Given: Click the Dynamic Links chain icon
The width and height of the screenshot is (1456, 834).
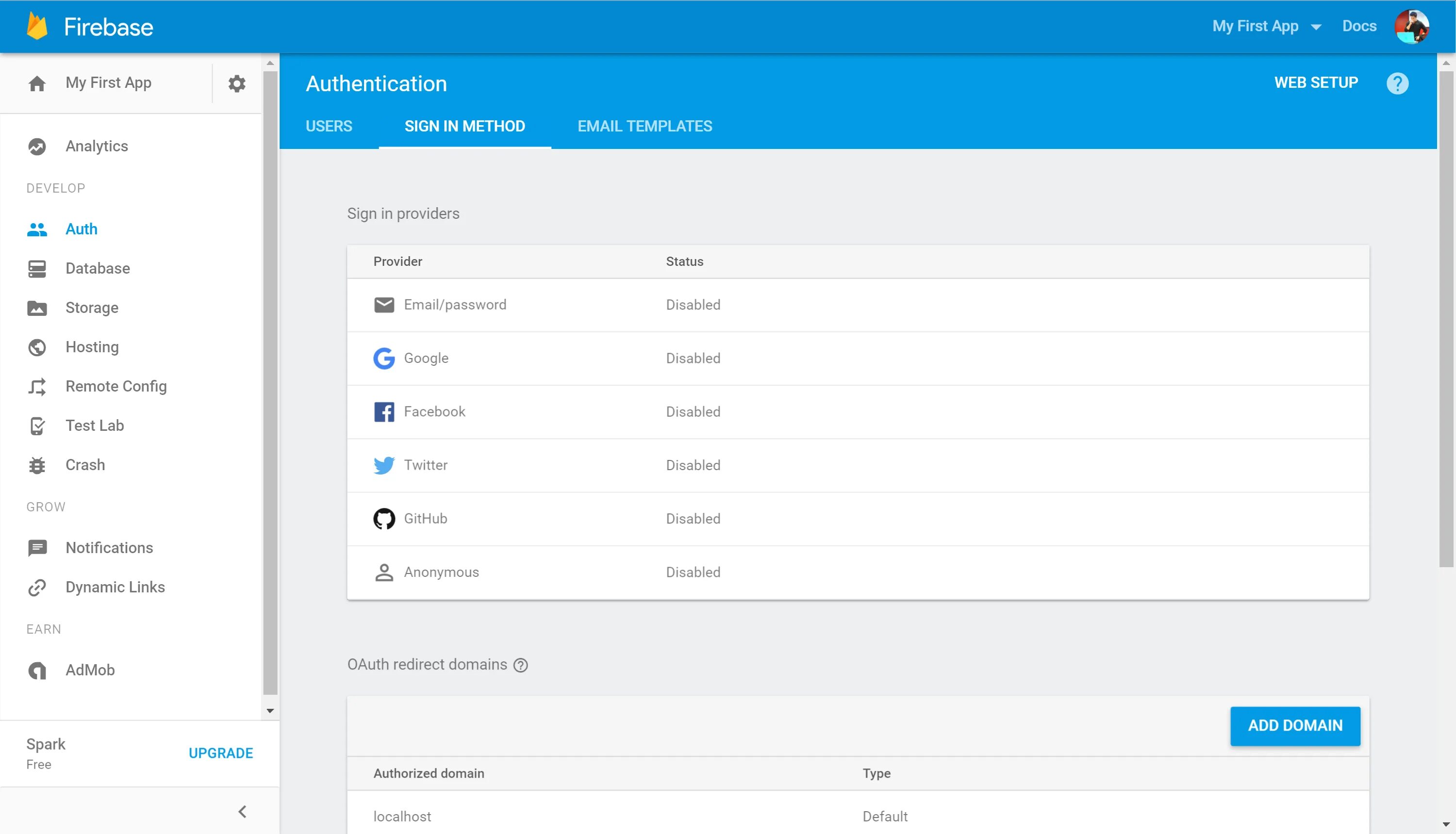Looking at the screenshot, I should [37, 588].
